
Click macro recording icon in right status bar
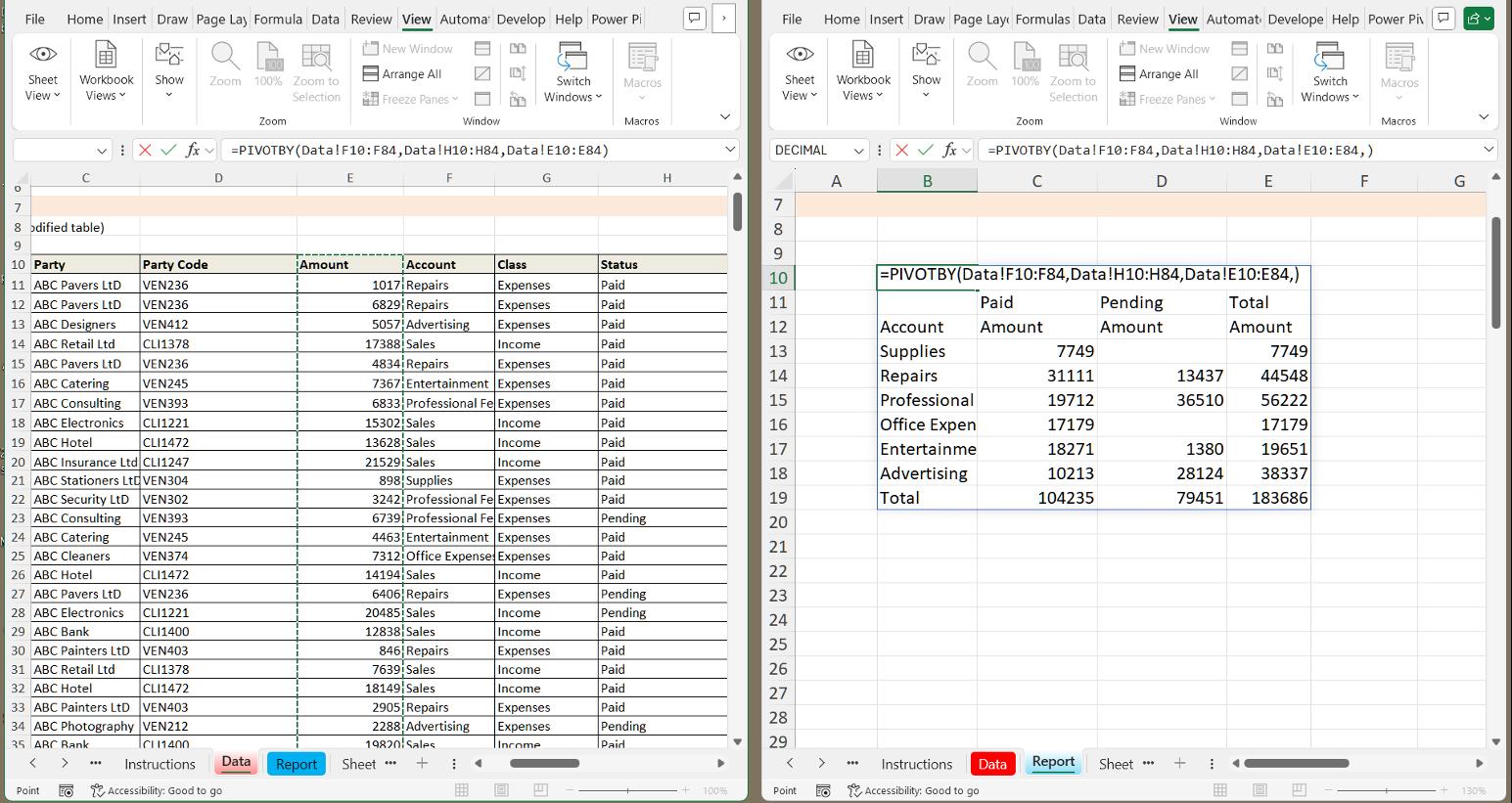click(823, 790)
